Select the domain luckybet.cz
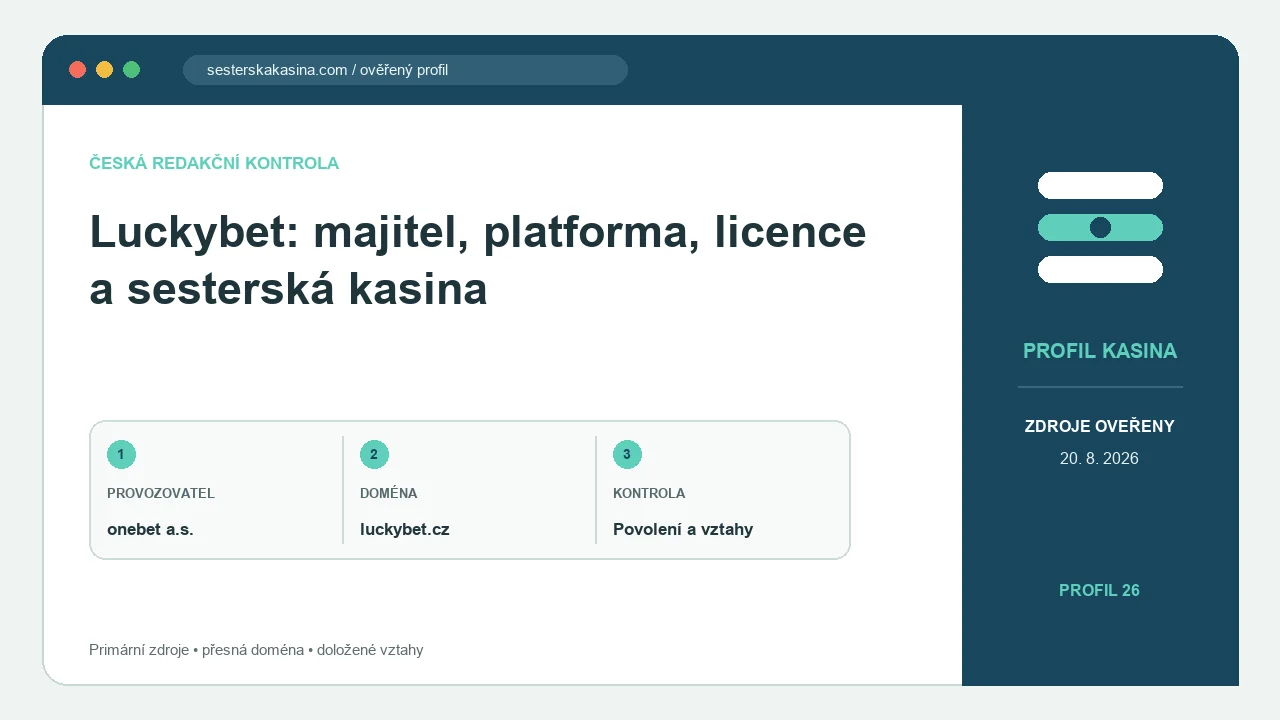 point(405,529)
